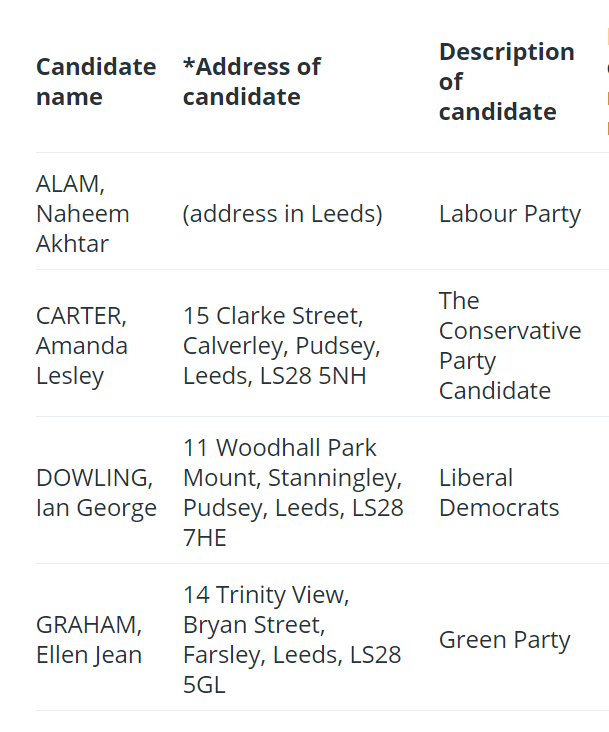609x732 pixels.
Task: Click the word Akhtar in first row
Action: click(72, 244)
